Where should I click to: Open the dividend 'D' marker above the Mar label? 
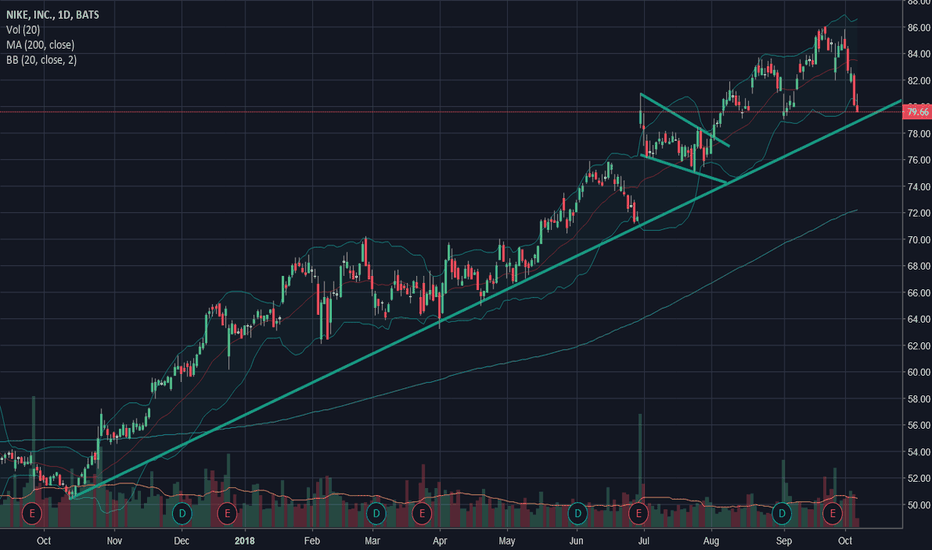pyautogui.click(x=376, y=513)
